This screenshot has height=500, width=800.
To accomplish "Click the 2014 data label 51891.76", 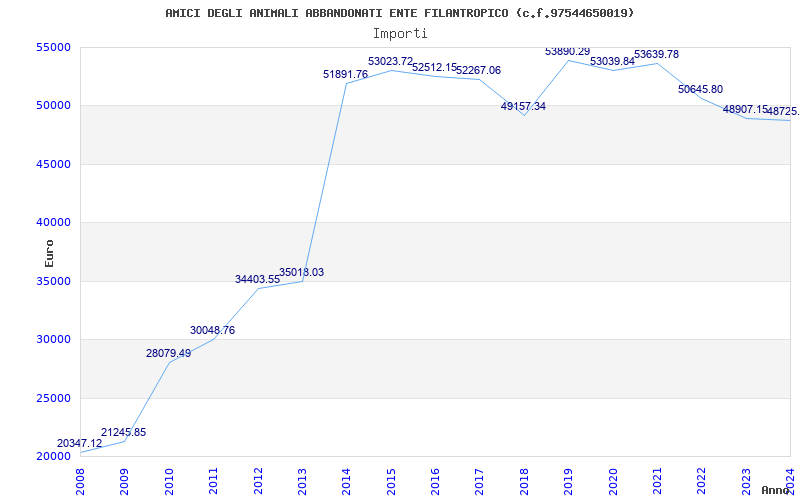I will 345,74.
